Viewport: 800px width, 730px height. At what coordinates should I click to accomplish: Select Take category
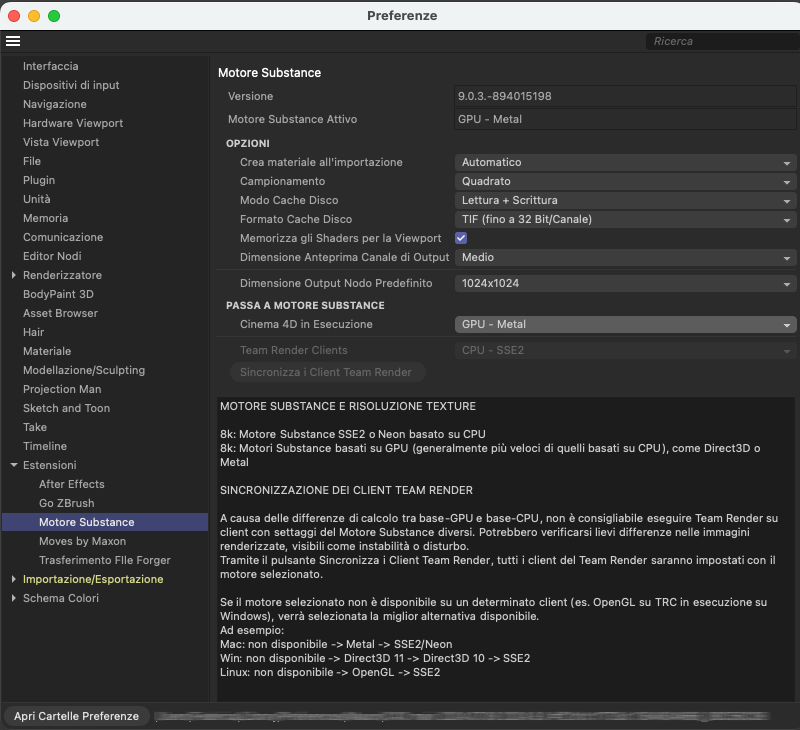coord(35,427)
